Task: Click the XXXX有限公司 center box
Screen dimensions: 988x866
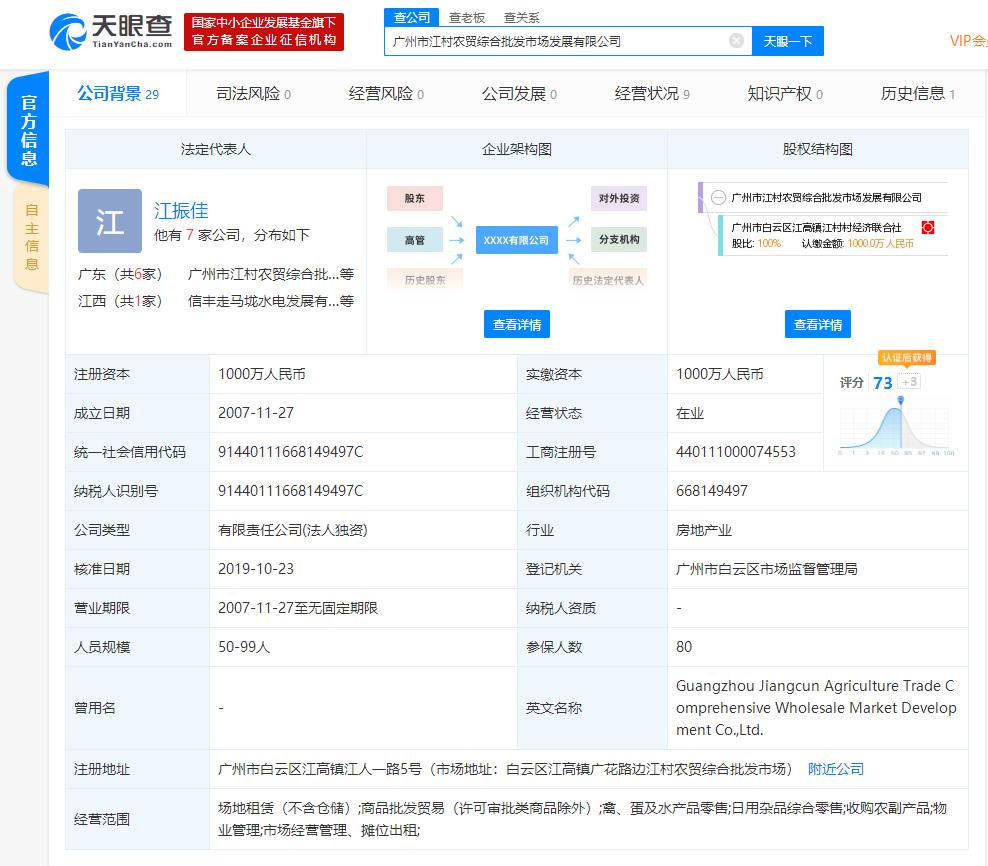Action: 517,240
